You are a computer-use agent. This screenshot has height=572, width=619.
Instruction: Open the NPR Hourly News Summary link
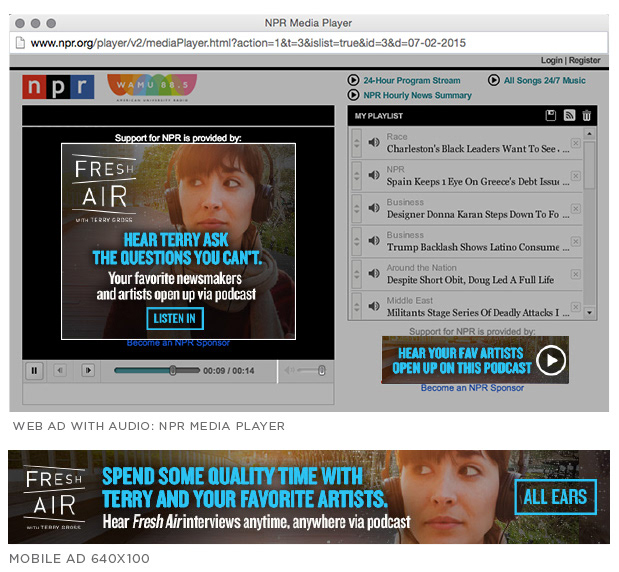417,95
